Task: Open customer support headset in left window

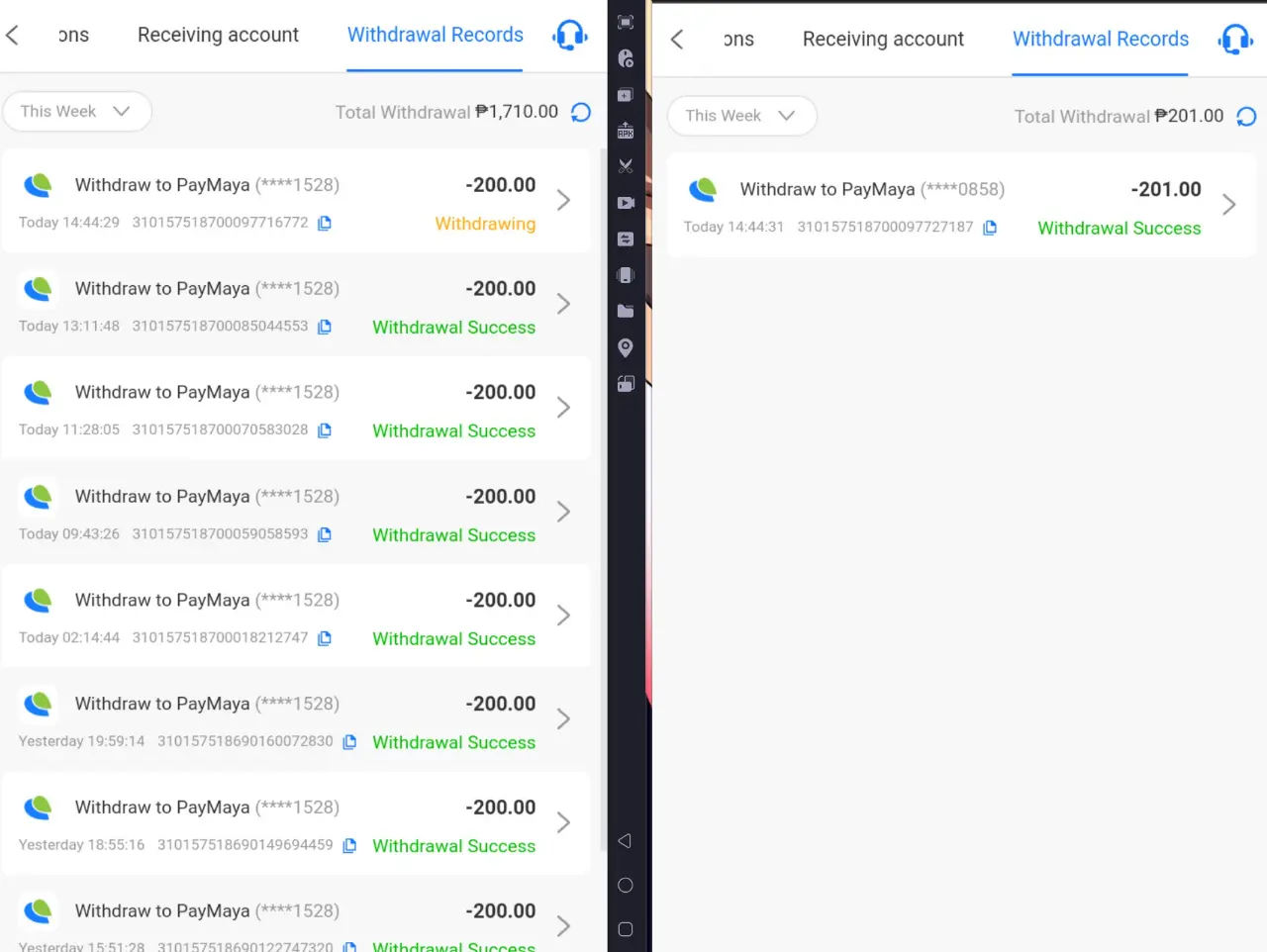Action: [x=570, y=36]
